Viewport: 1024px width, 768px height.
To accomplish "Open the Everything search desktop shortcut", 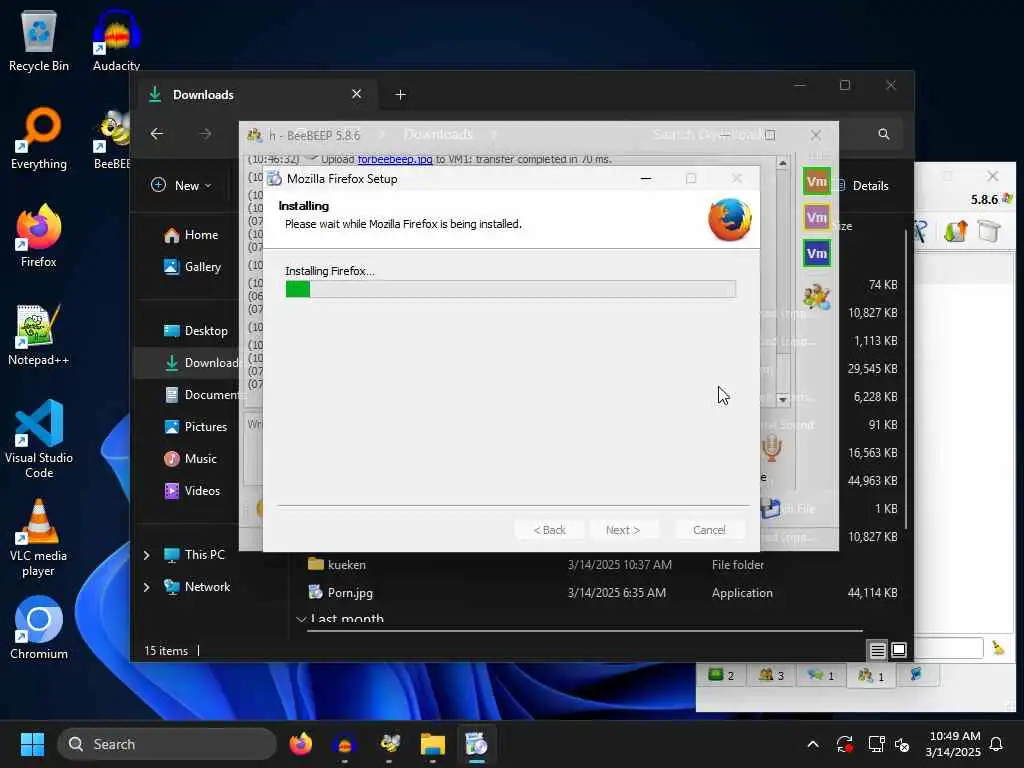I will (39, 138).
